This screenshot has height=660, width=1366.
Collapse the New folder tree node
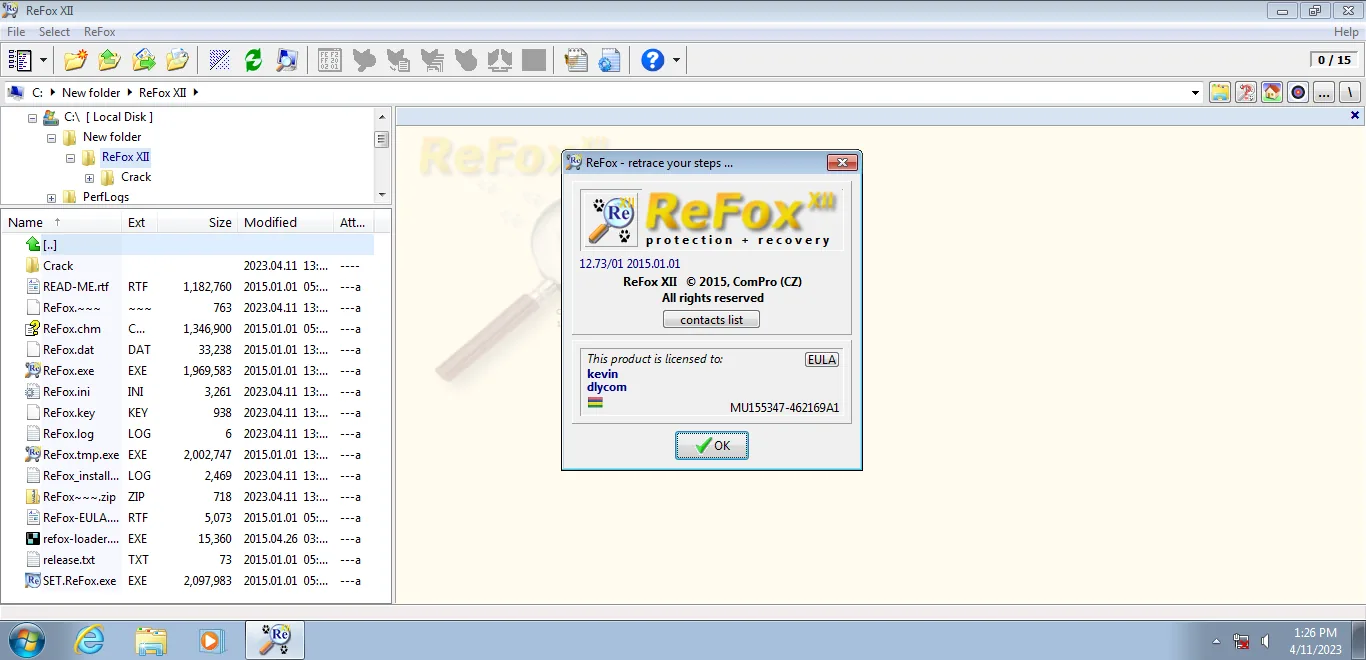[x=52, y=137]
